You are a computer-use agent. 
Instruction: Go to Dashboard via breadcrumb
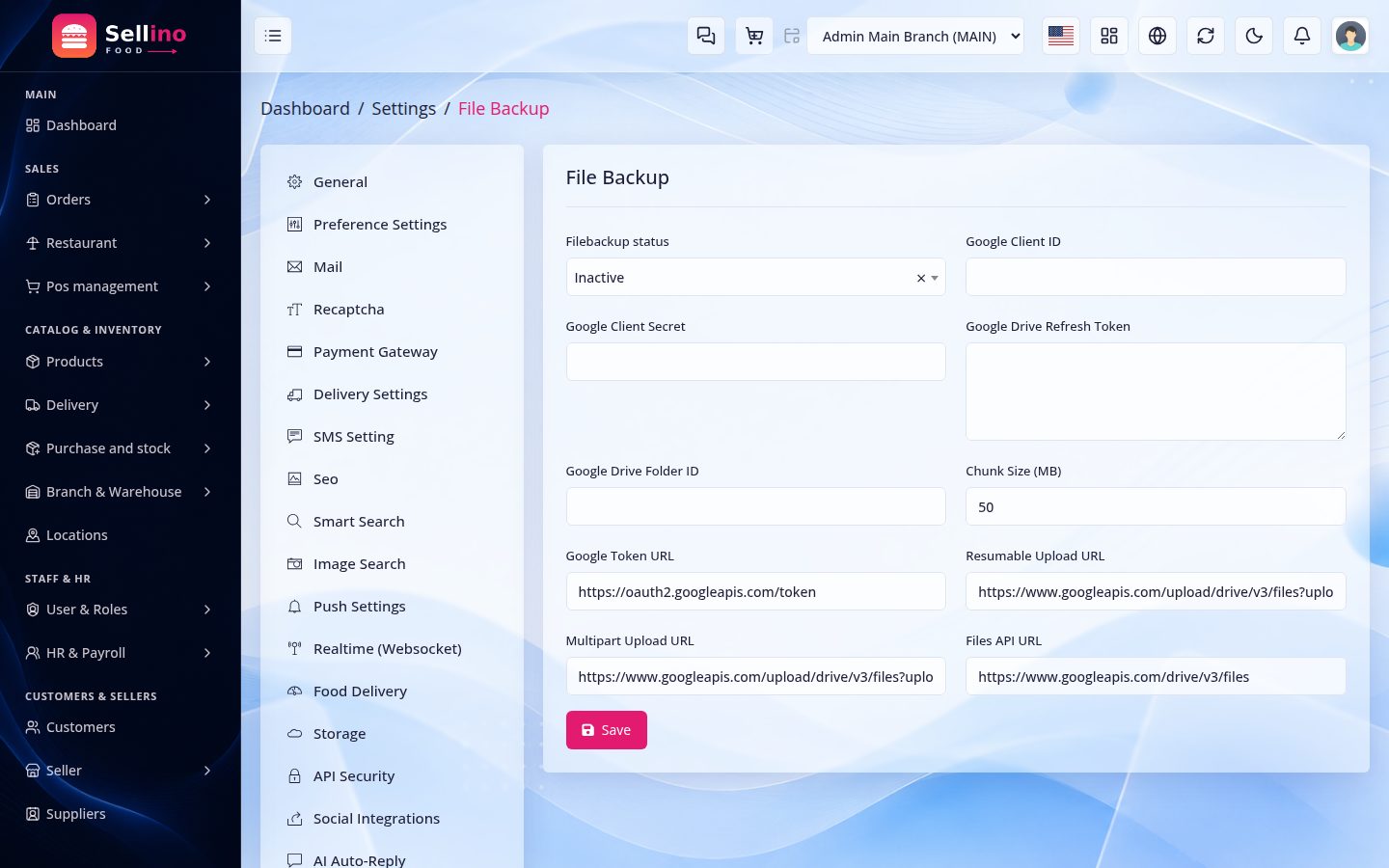305,109
